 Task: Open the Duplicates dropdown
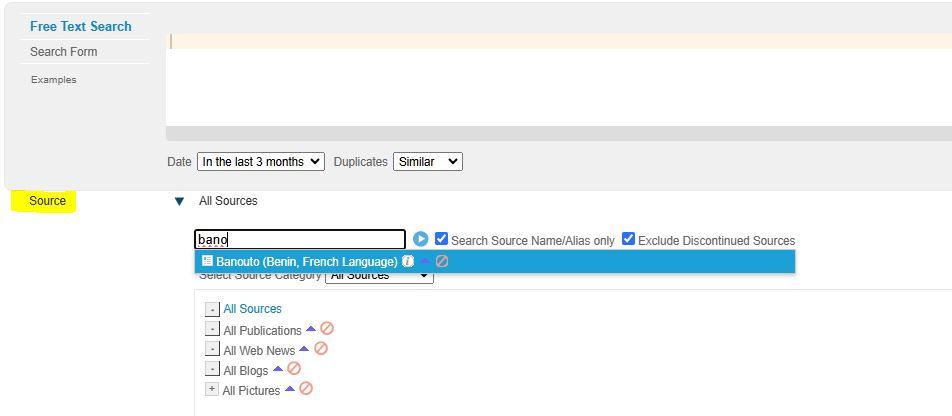pos(428,161)
